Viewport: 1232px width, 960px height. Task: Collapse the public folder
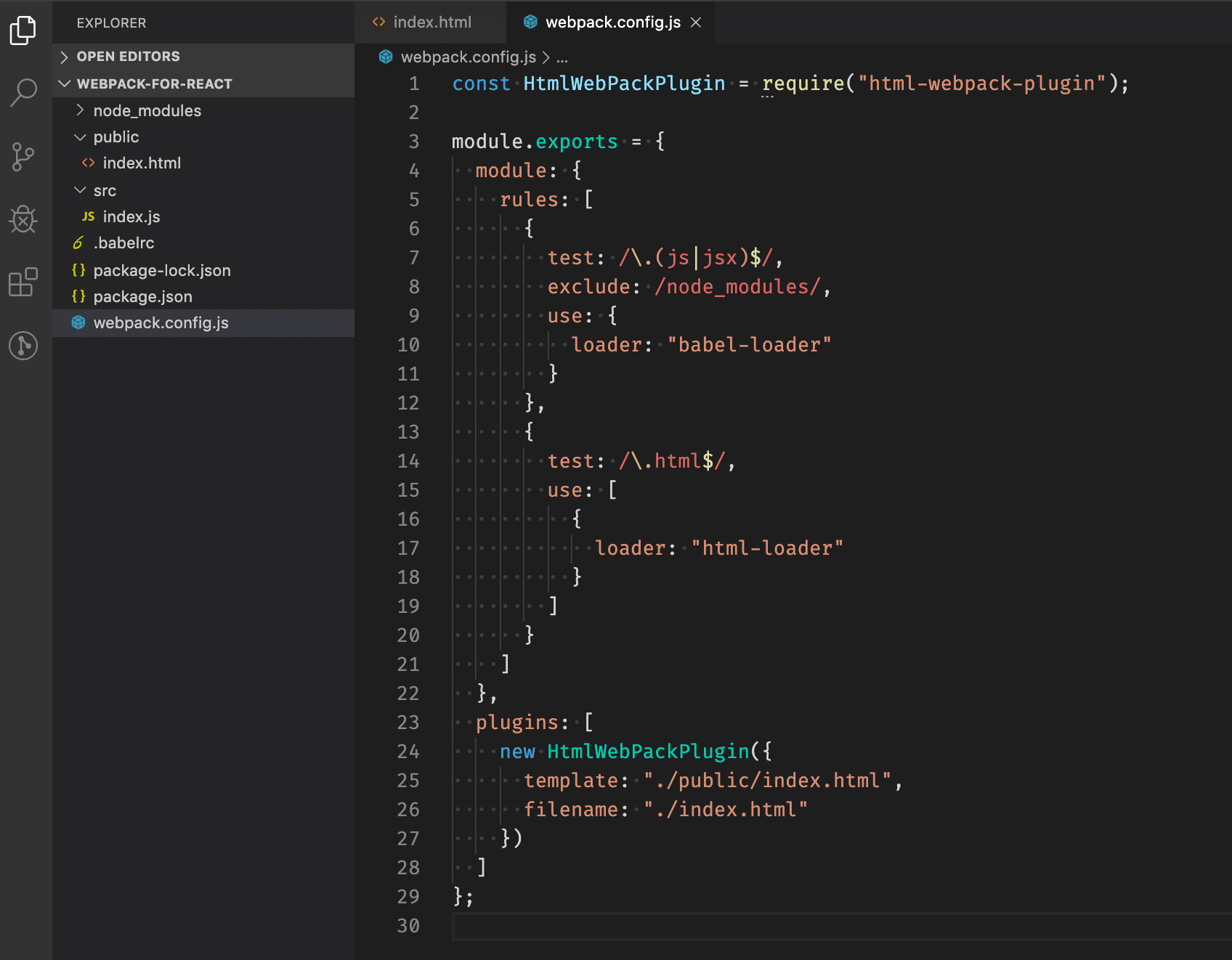pos(80,137)
